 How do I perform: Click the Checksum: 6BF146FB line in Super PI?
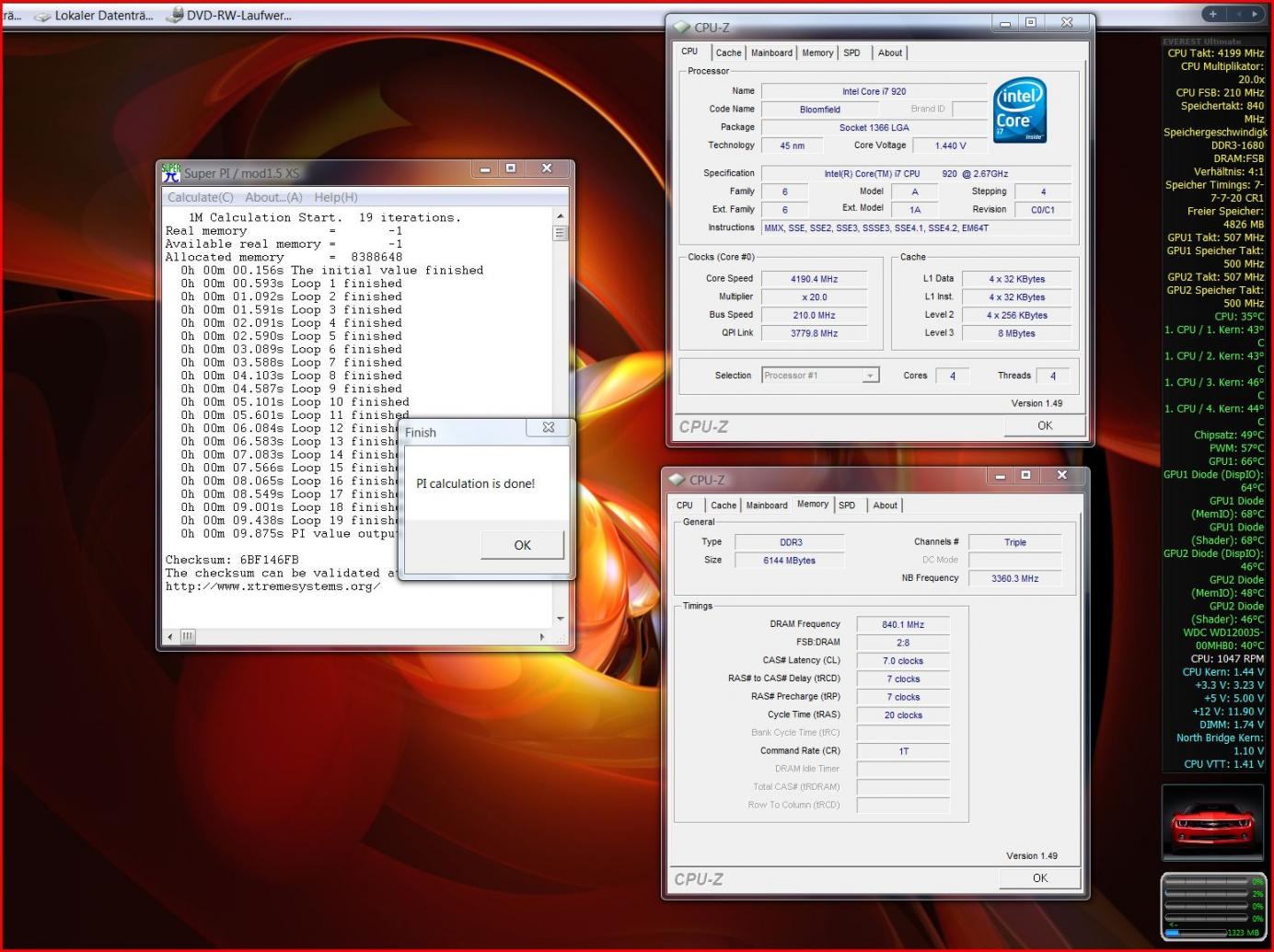232,560
